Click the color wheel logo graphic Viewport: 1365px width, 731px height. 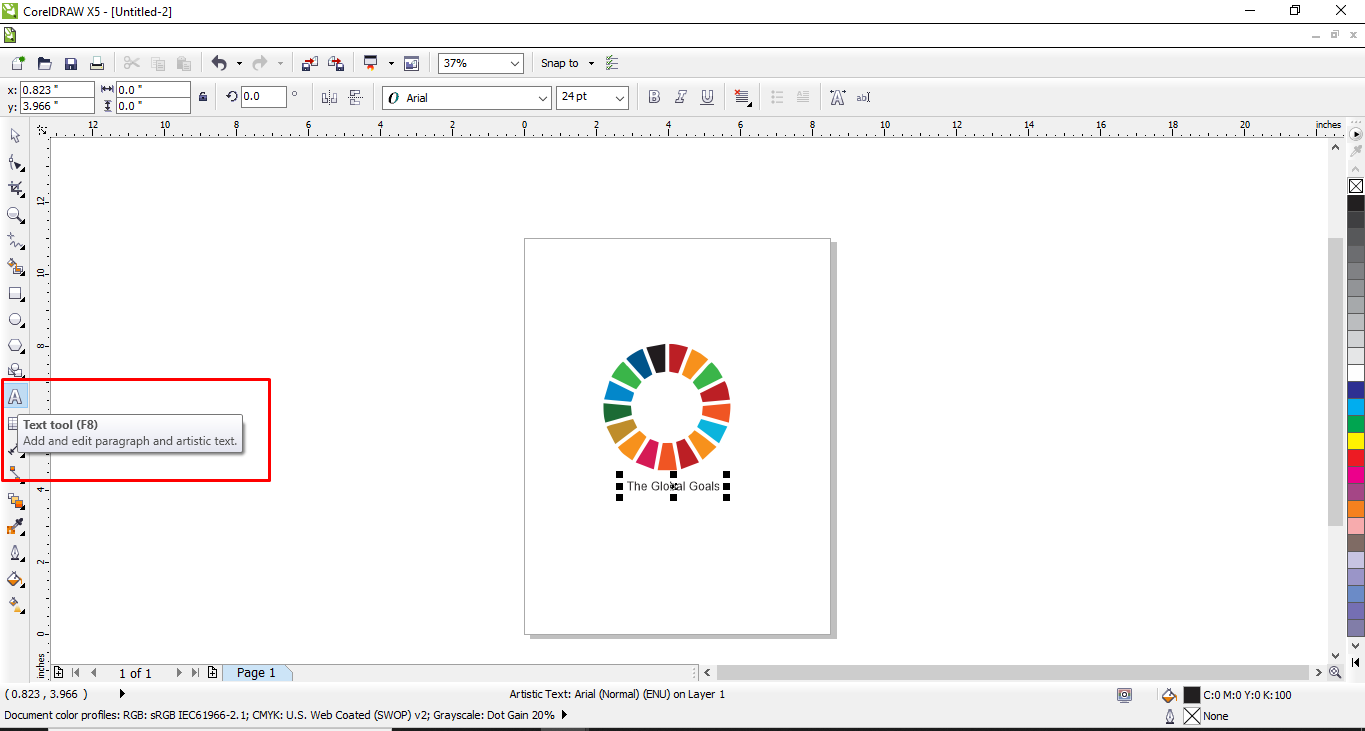(x=667, y=407)
